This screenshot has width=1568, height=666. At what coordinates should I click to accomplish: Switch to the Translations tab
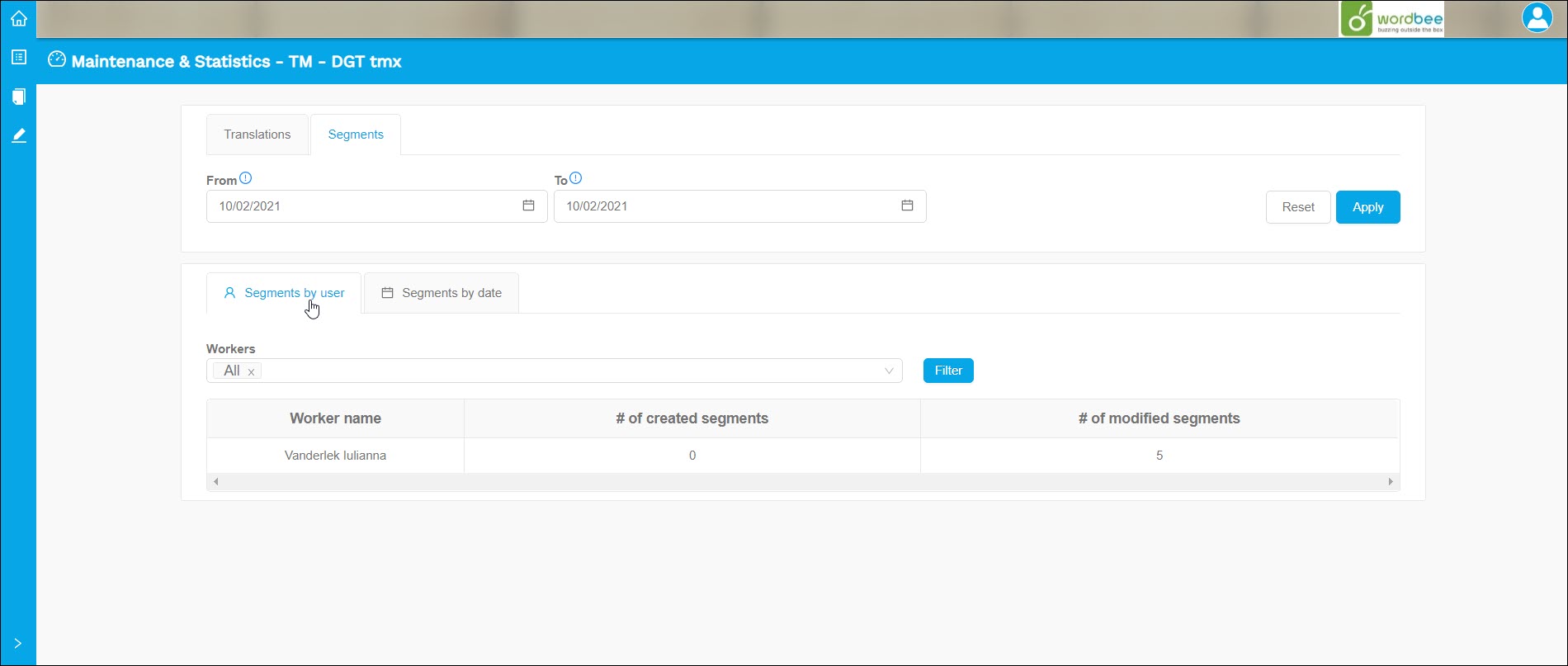257,135
